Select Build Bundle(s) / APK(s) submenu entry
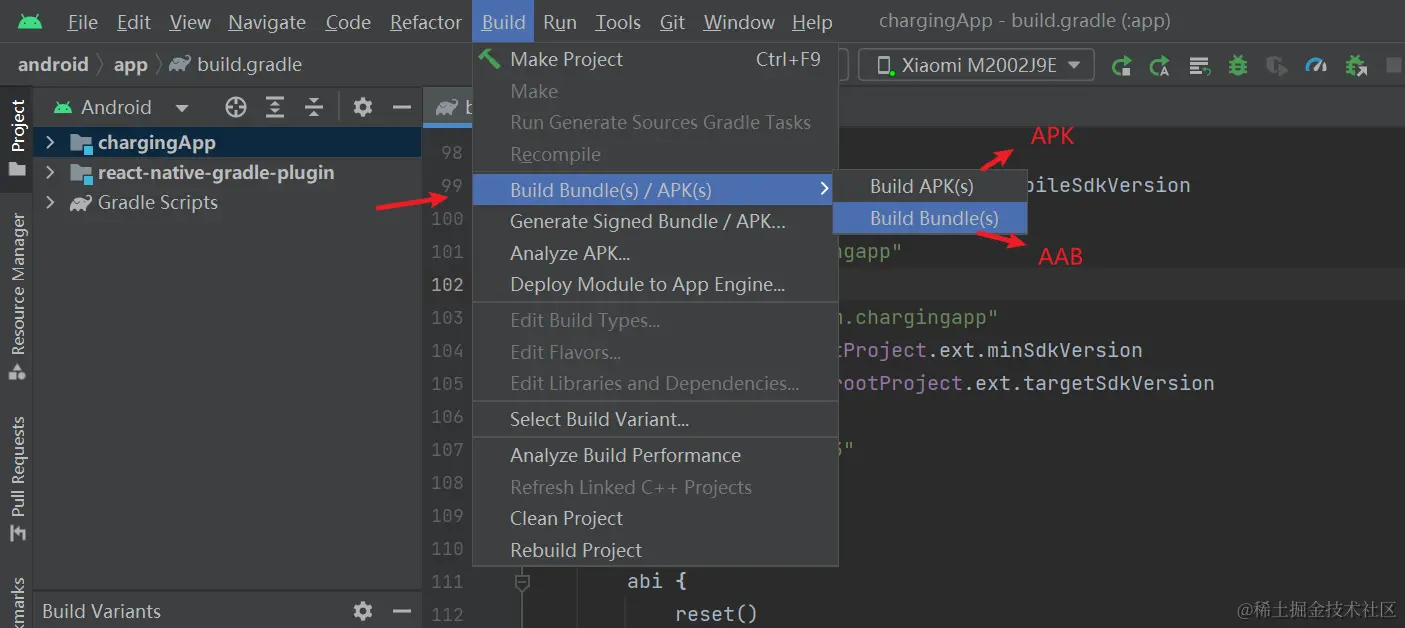The height and width of the screenshot is (628, 1405). (x=655, y=189)
